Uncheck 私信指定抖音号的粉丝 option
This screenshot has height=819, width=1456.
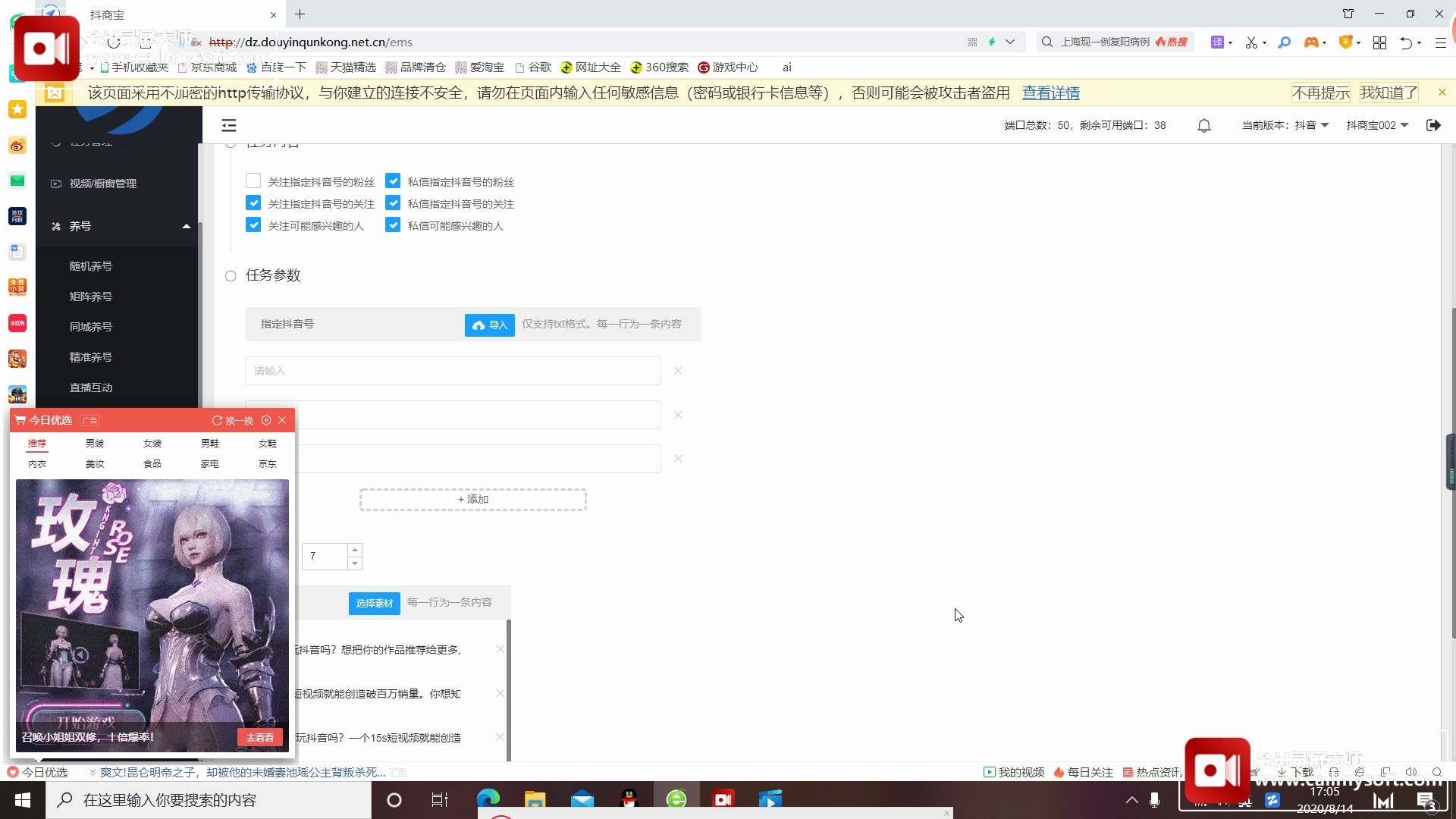coord(393,181)
